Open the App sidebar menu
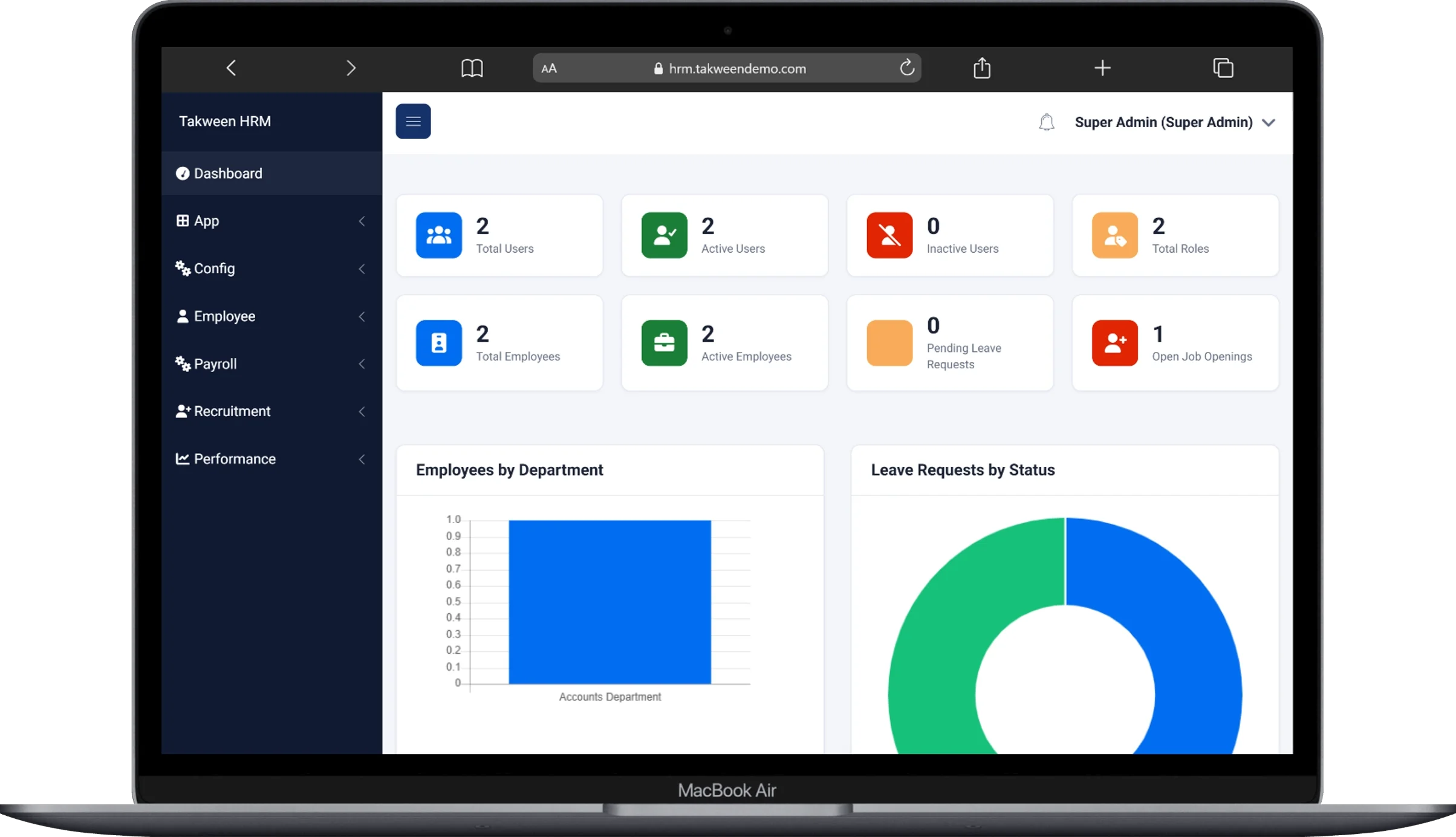The width and height of the screenshot is (1456, 837). [x=271, y=221]
